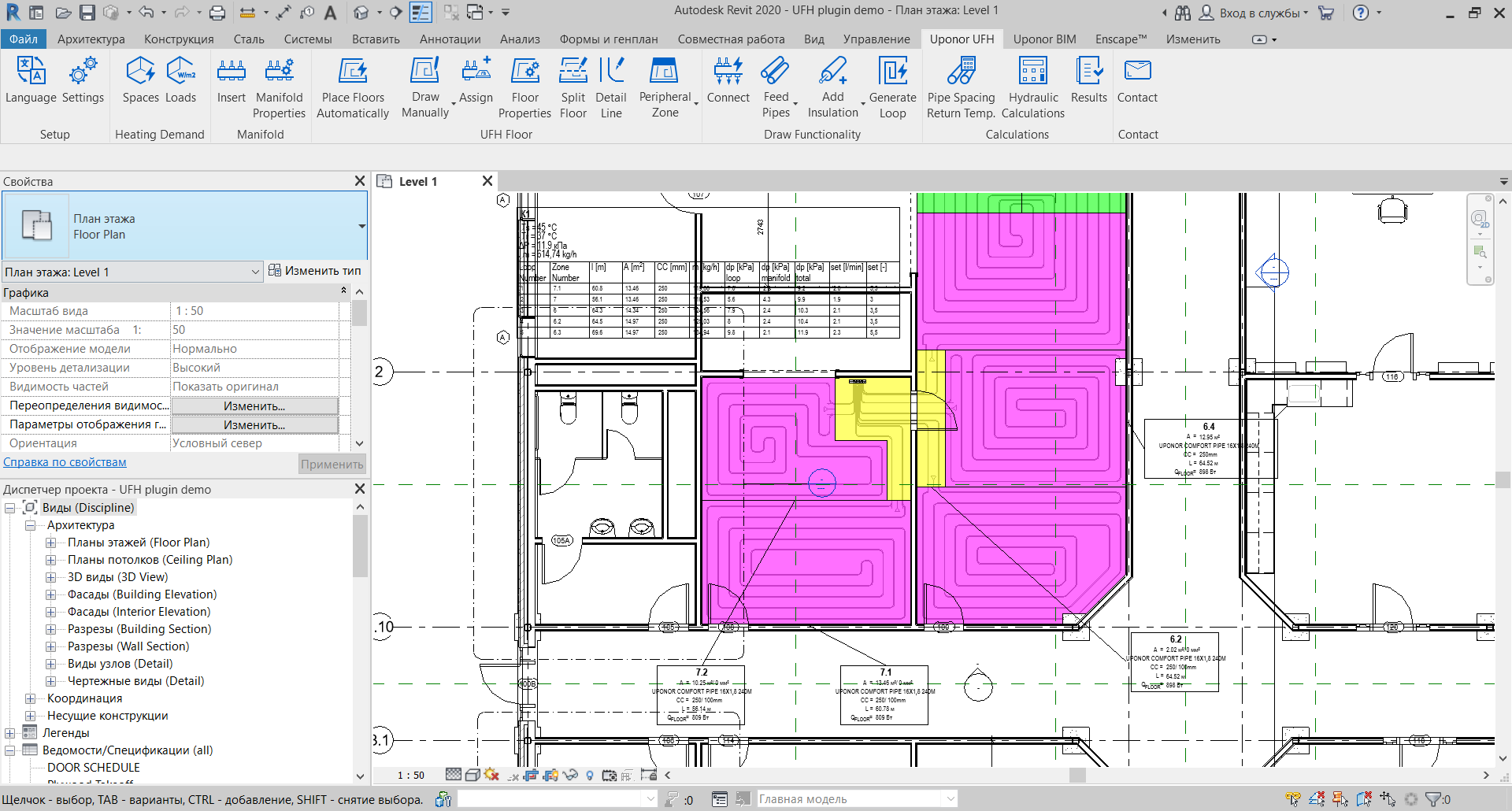Select the Feed Pipes tool

776,88
